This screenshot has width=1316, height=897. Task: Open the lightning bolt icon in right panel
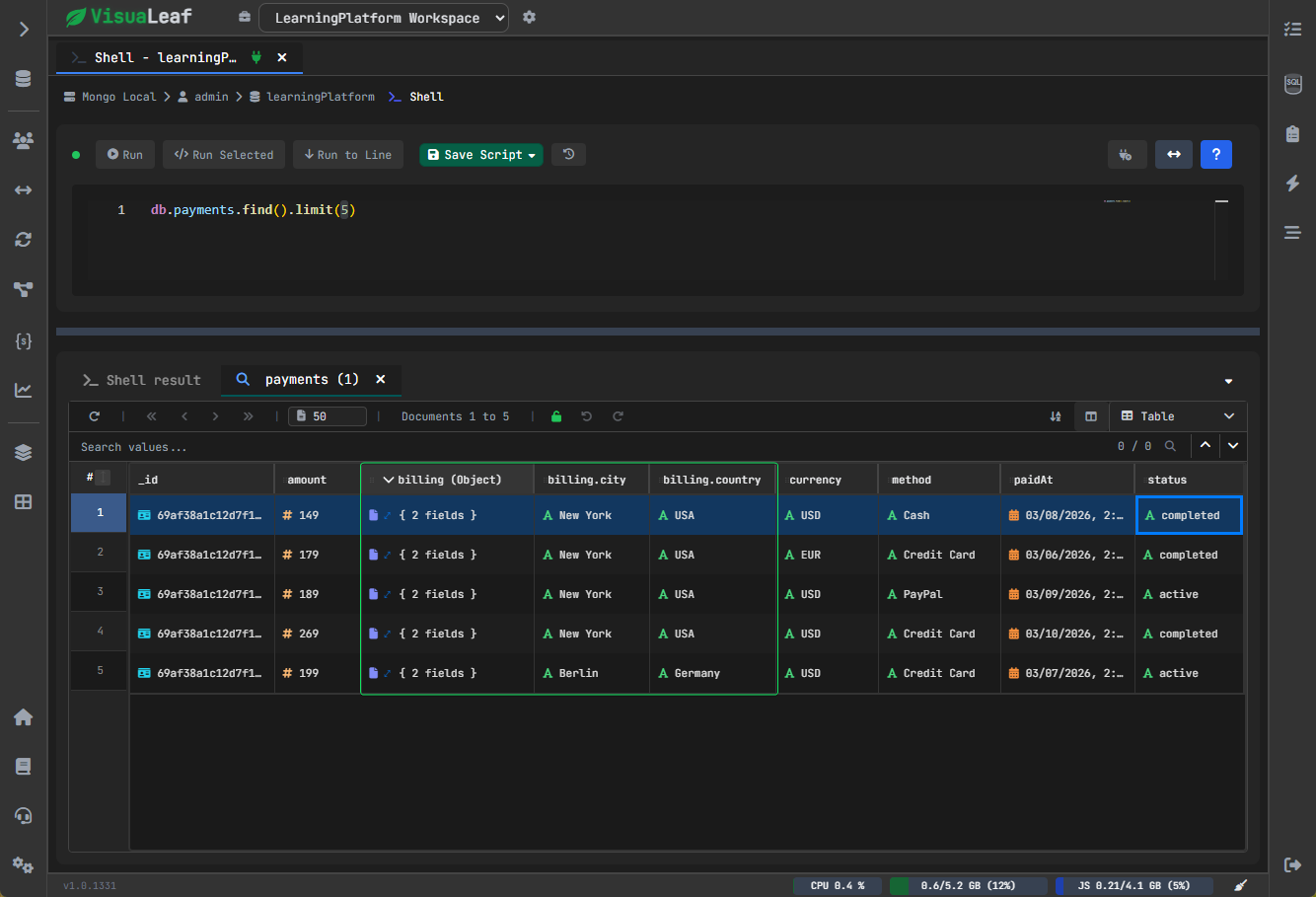click(x=1292, y=184)
